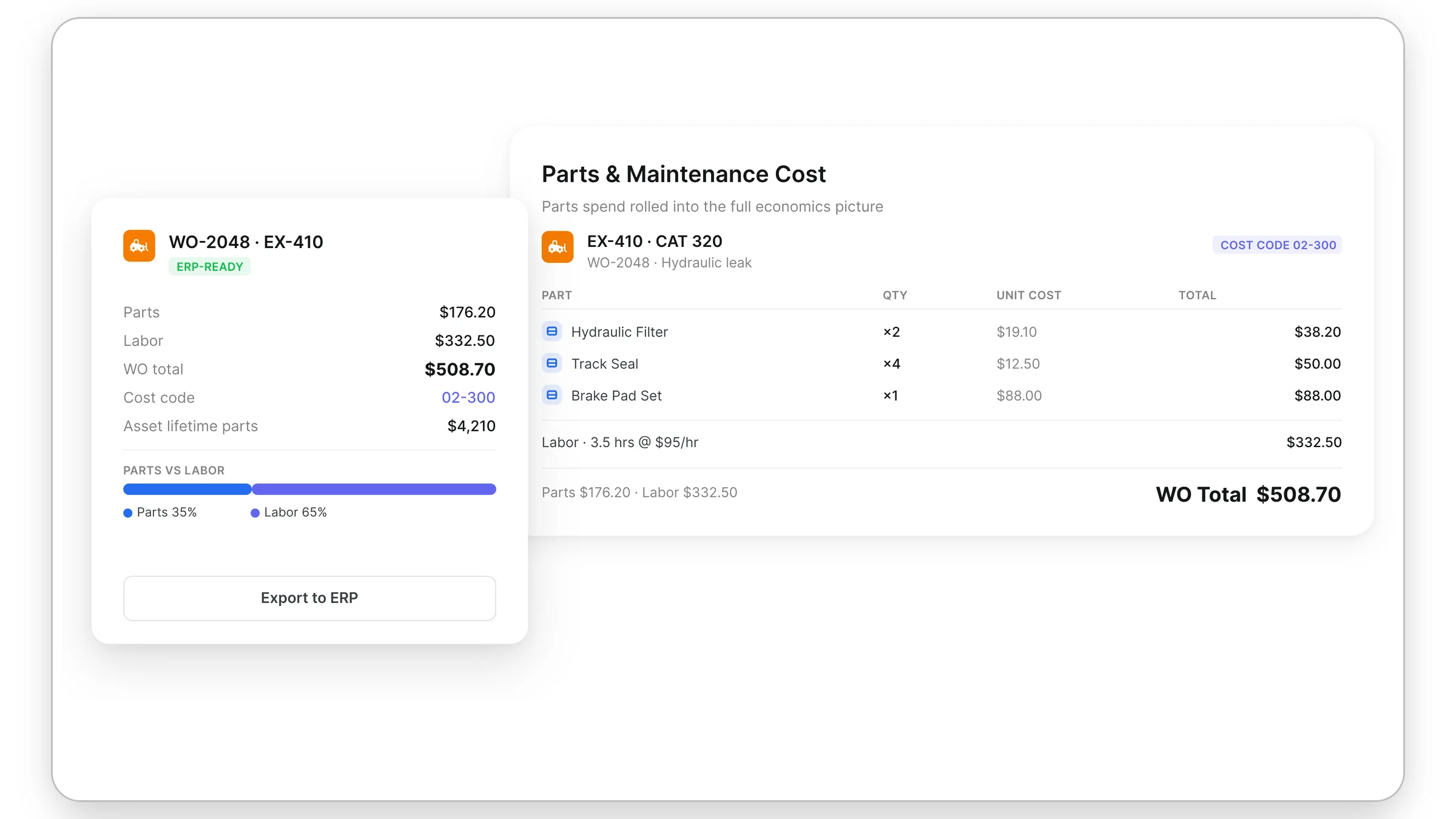Click the ERP-READY status badge
Image resolution: width=1456 pixels, height=819 pixels.
point(209,267)
